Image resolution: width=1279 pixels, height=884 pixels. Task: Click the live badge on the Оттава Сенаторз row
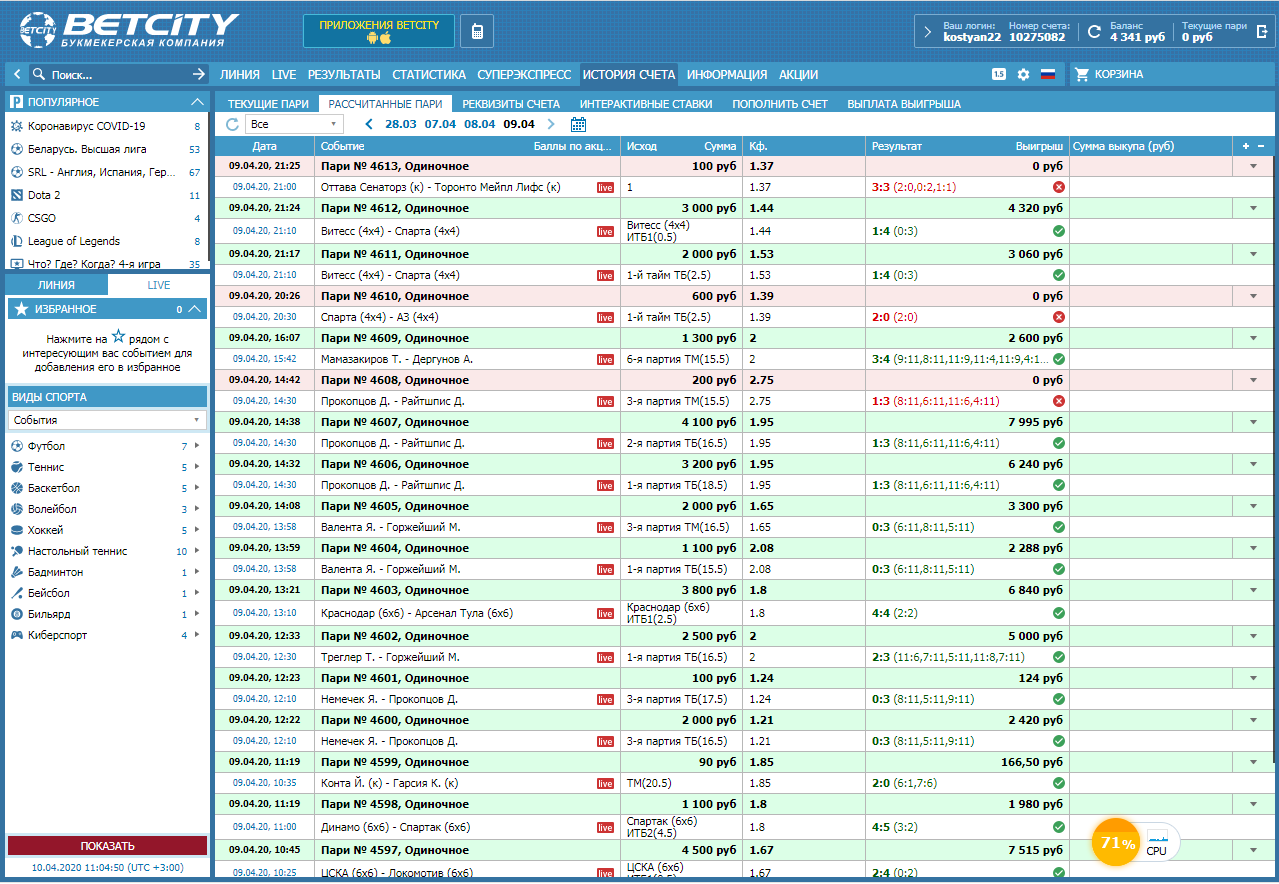point(605,187)
